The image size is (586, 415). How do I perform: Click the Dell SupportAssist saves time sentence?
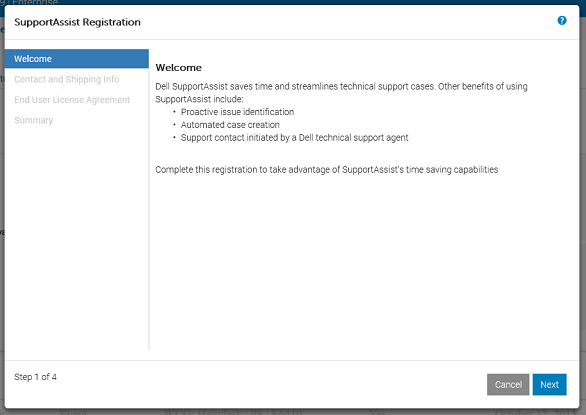(x=341, y=93)
